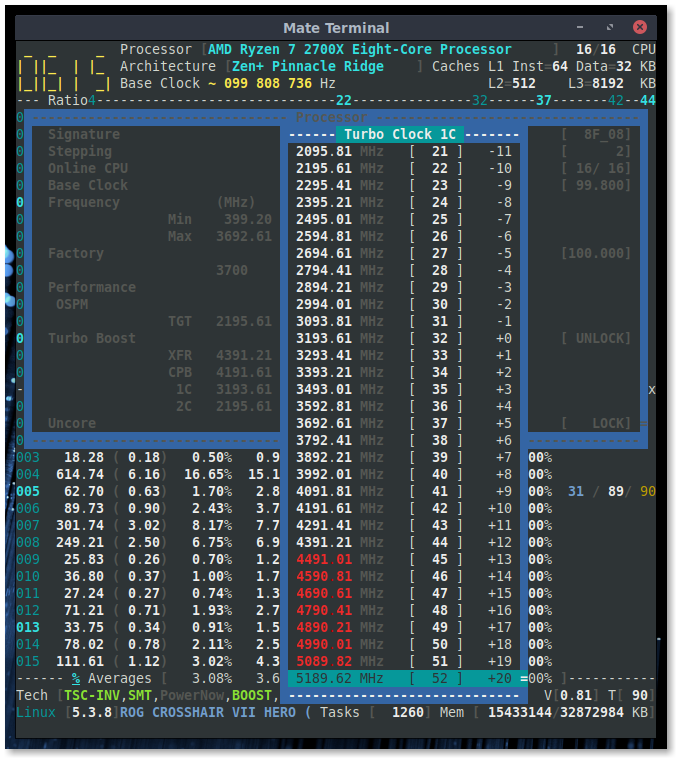Select the 2095.81 MHz ratio 21 entry
Image resolution: width=676 pixels, height=758 pixels.
[404, 151]
